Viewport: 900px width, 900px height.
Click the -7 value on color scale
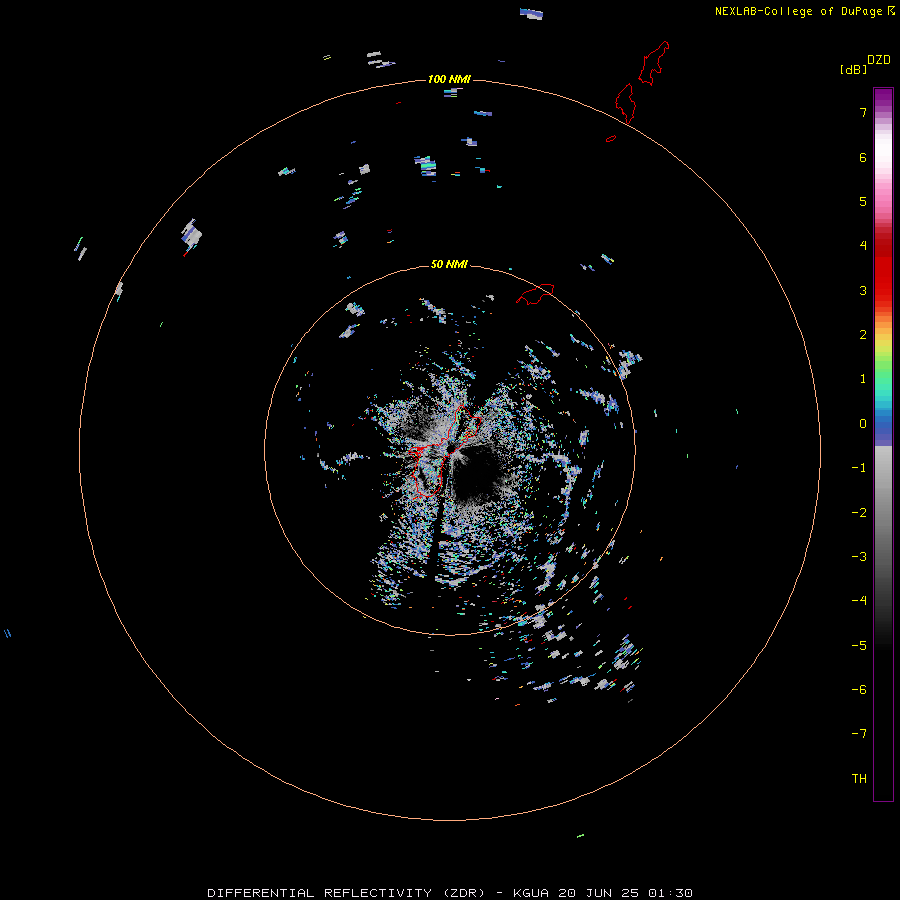859,734
